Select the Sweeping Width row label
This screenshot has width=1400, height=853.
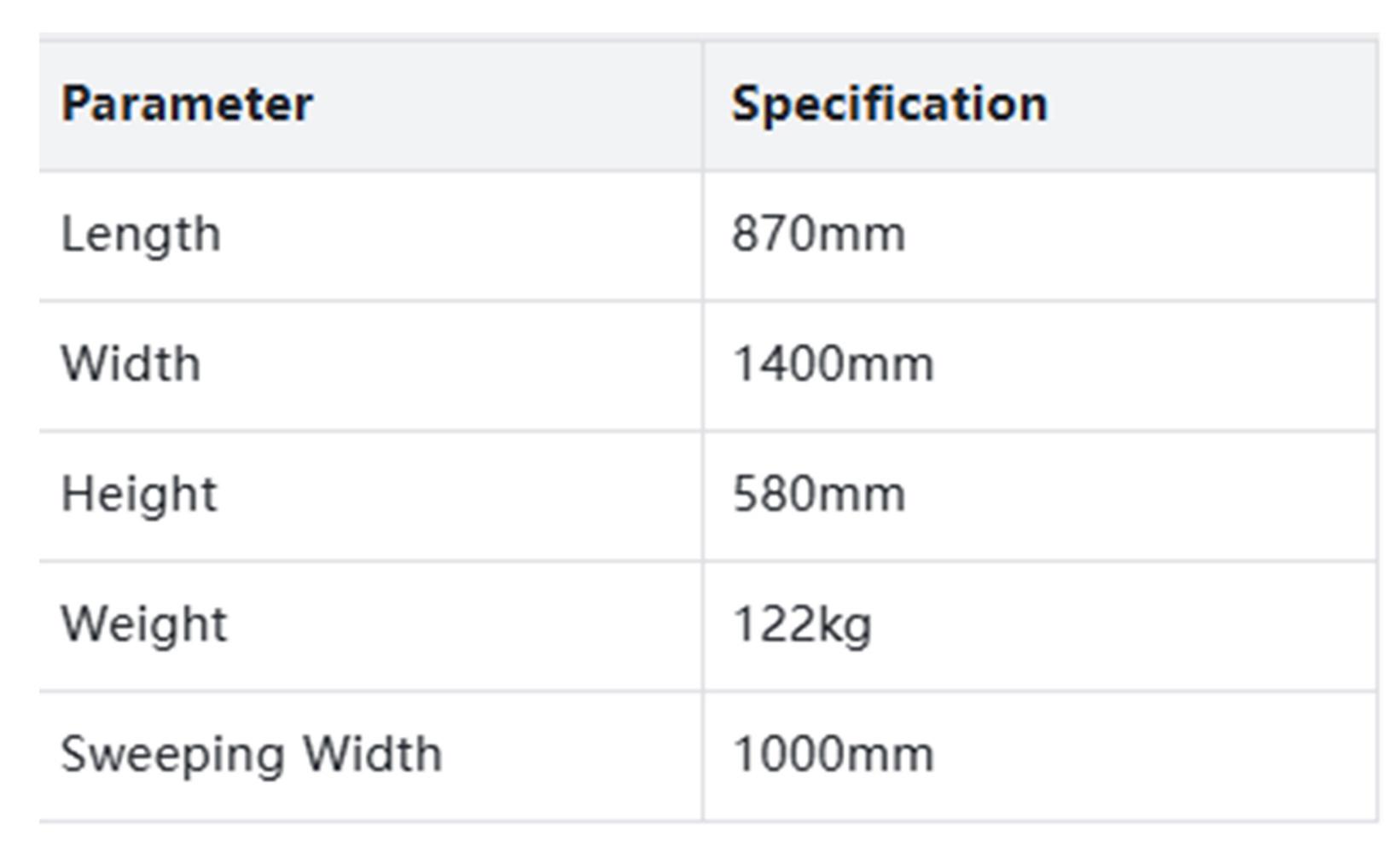251,754
